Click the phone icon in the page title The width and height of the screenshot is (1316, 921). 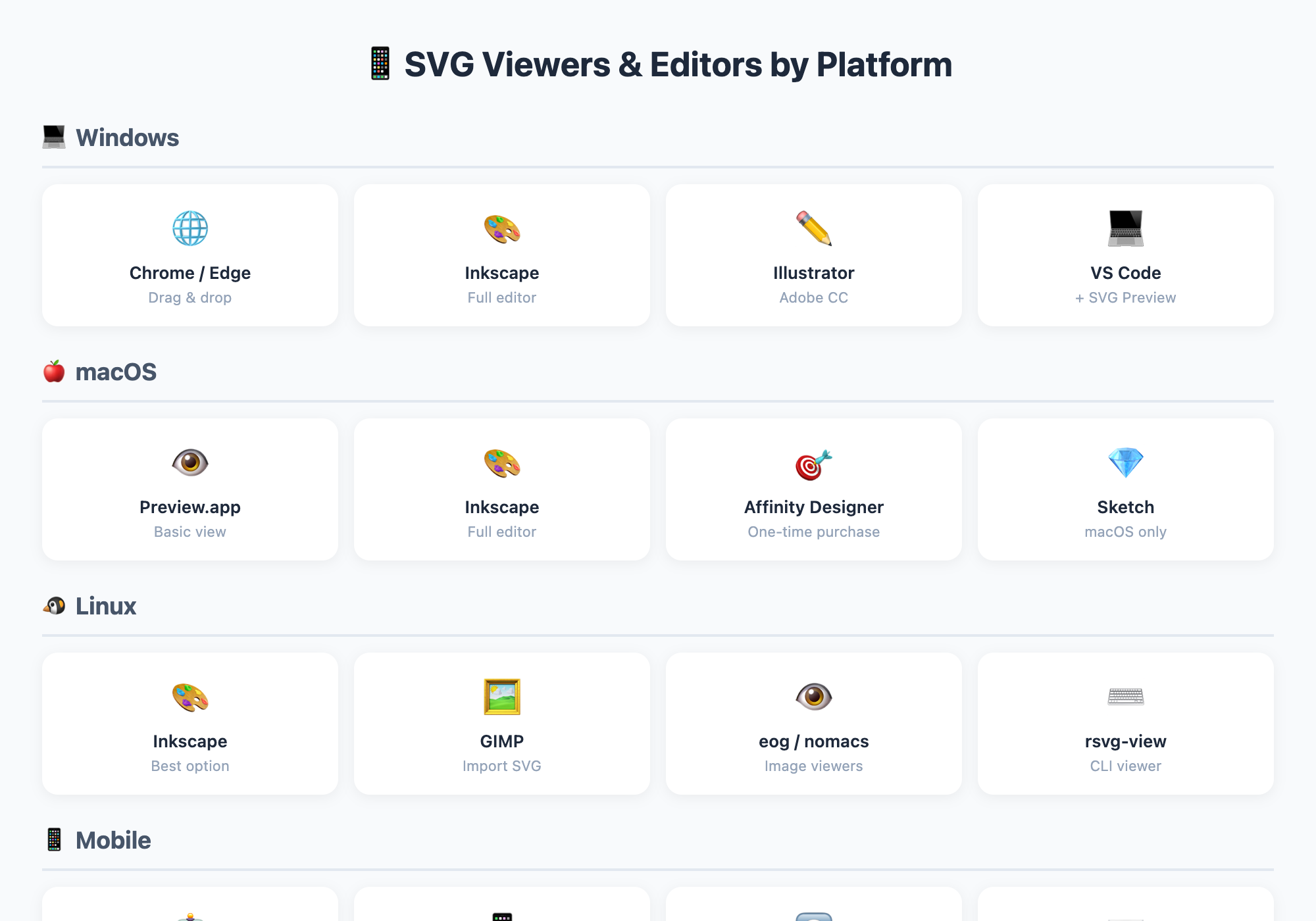[x=380, y=64]
